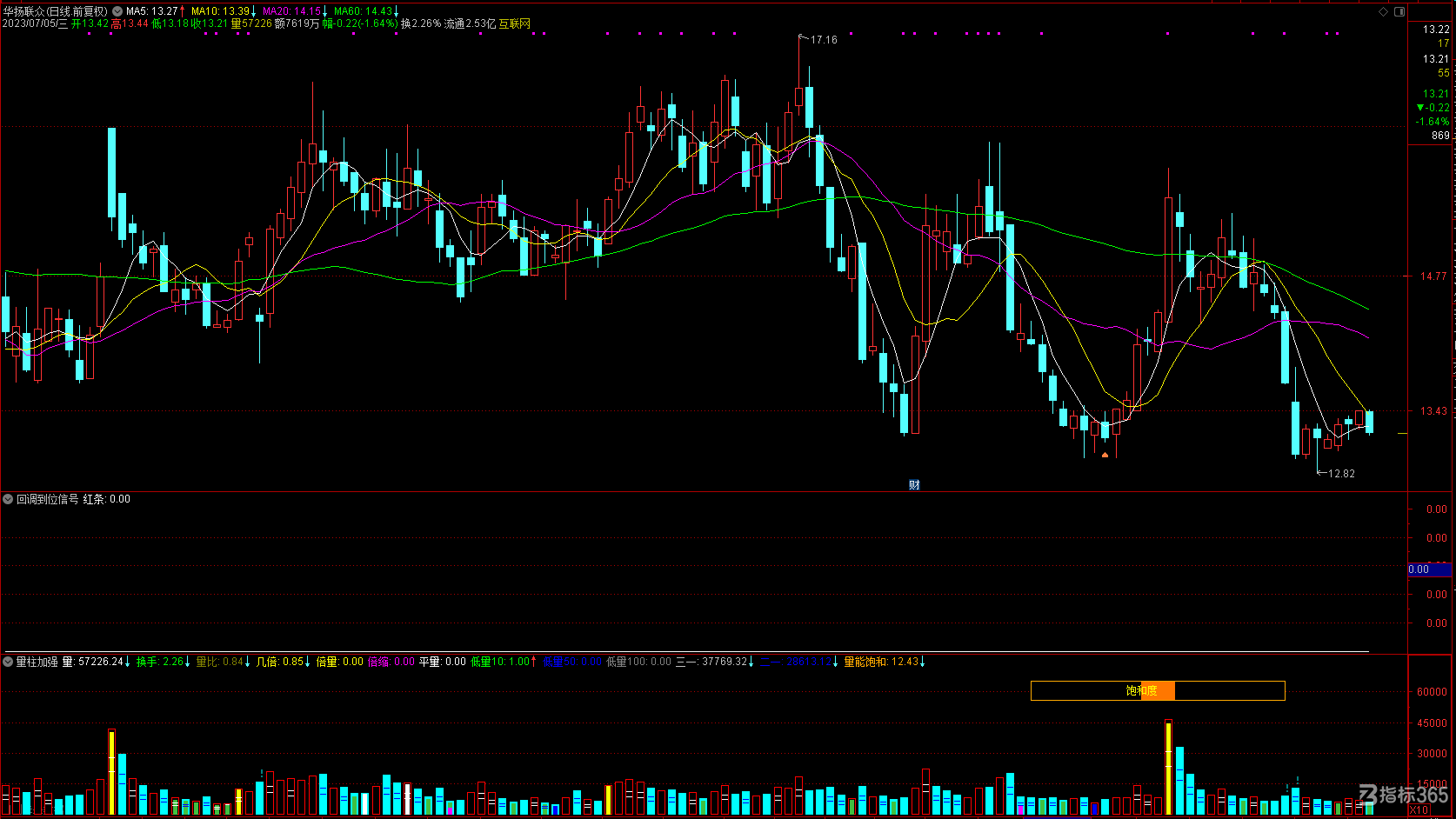Click the 13.43 price axis label
The image size is (1456, 819).
tap(1433, 411)
